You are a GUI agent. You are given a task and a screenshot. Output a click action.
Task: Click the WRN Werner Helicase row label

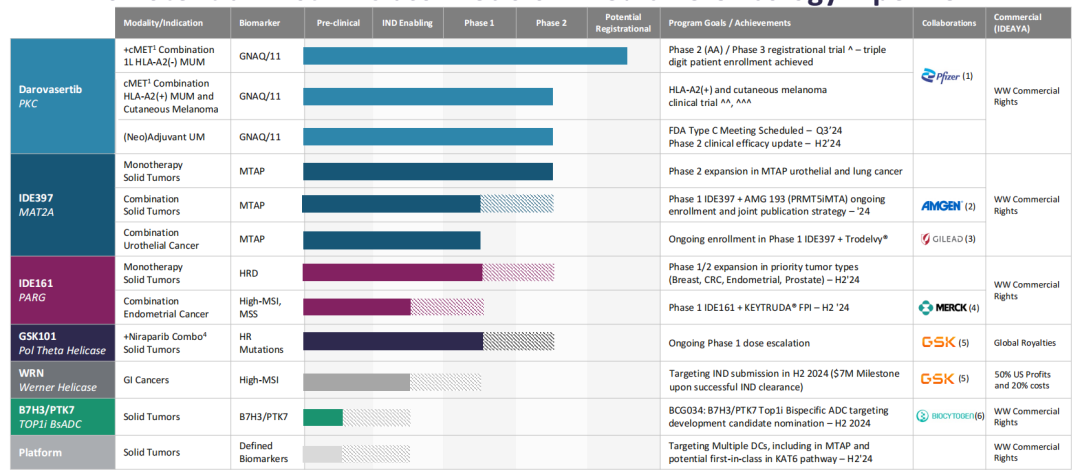tap(58, 380)
